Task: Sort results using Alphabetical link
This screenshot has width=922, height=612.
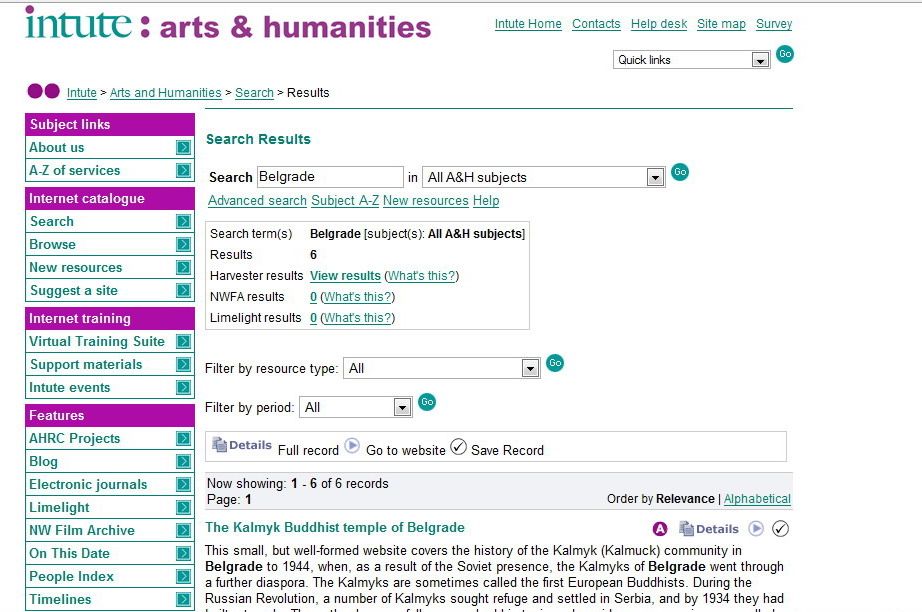Action: coord(757,499)
